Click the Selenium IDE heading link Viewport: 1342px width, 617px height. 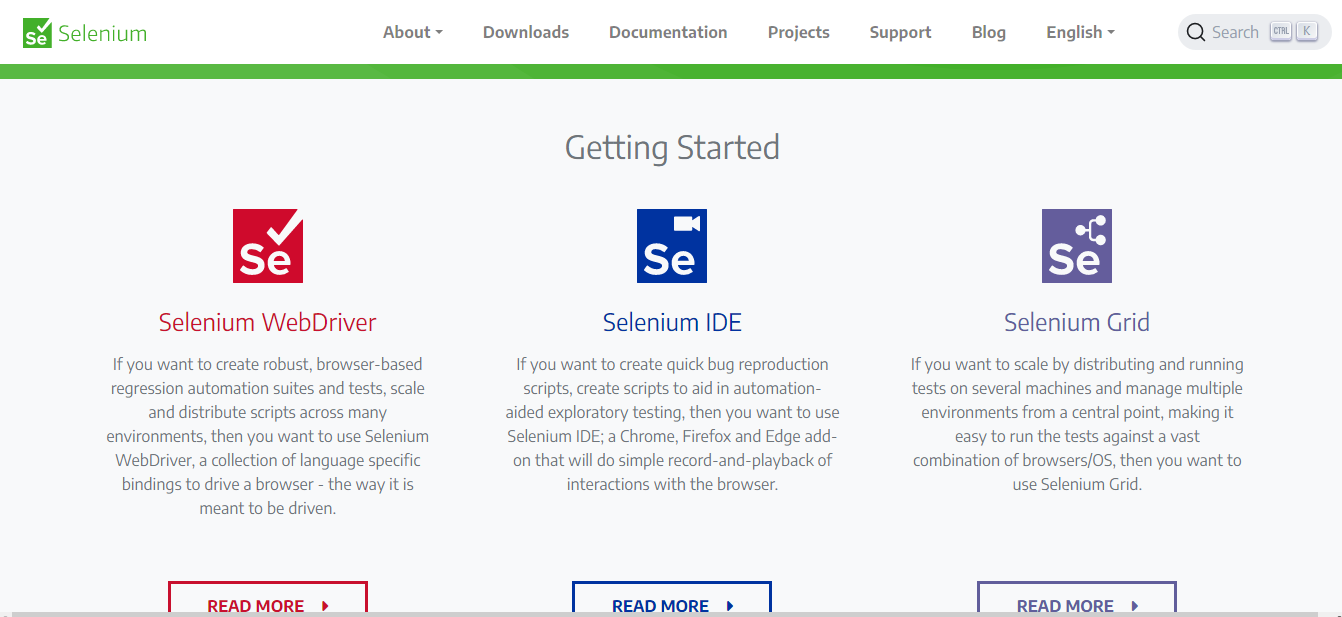click(x=672, y=322)
